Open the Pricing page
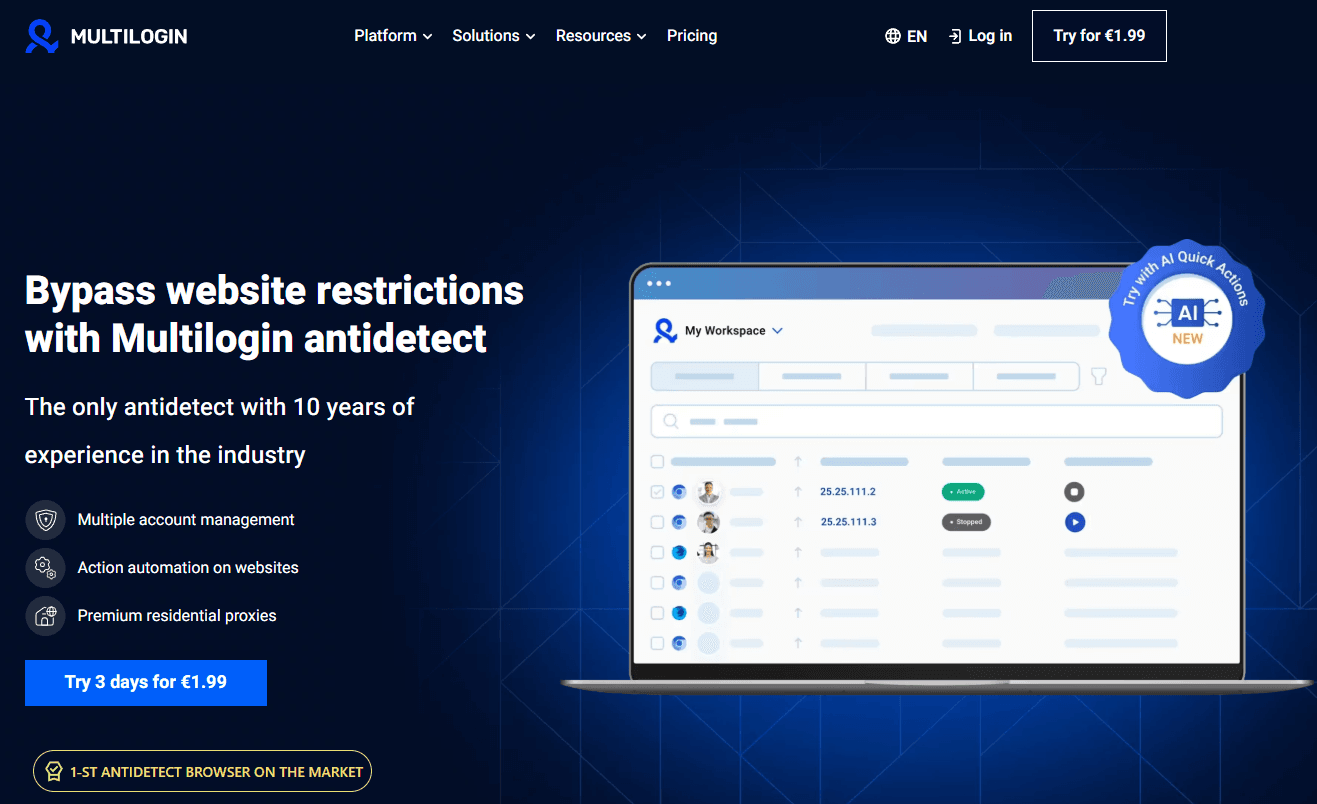The height and width of the screenshot is (804, 1317). point(692,36)
